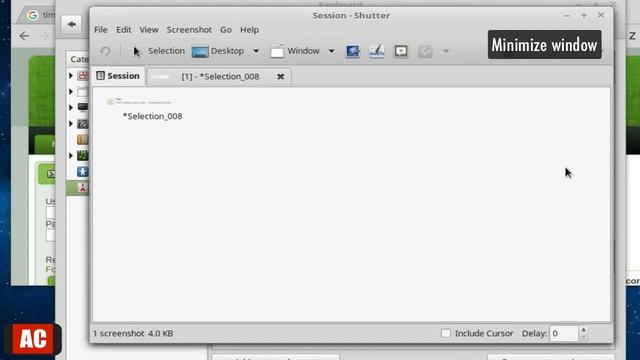This screenshot has width=640, height=360.
Task: Expand the camera-icon category row in the window behind
Action: pos(71,123)
